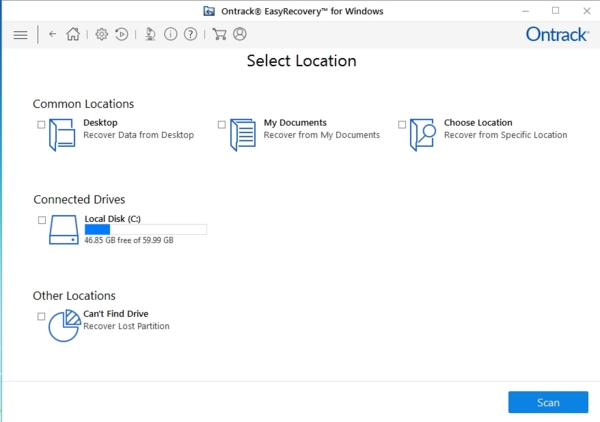Open the microscope tools icon
This screenshot has width=600, height=422.
click(150, 34)
